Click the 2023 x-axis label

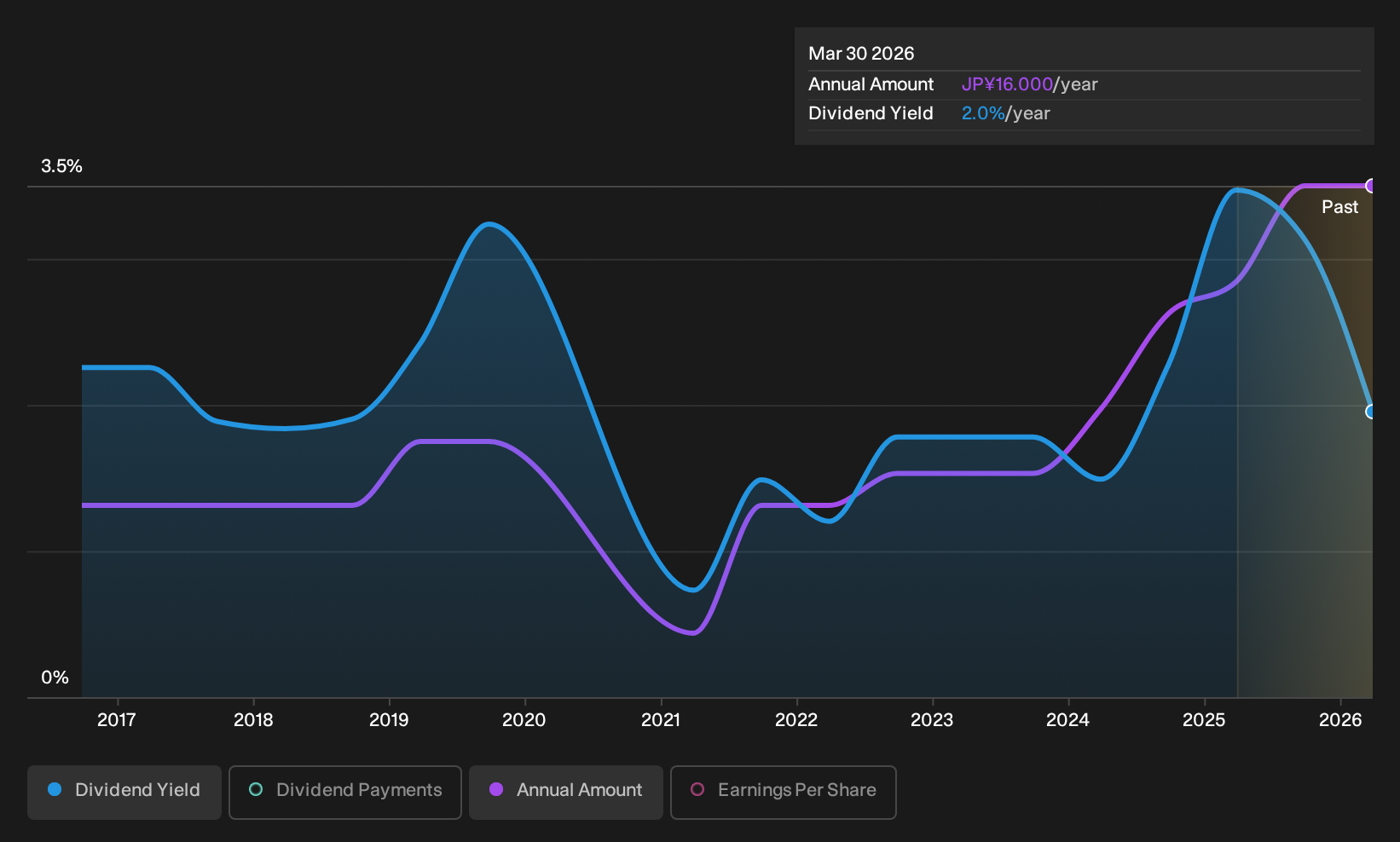pos(932,720)
